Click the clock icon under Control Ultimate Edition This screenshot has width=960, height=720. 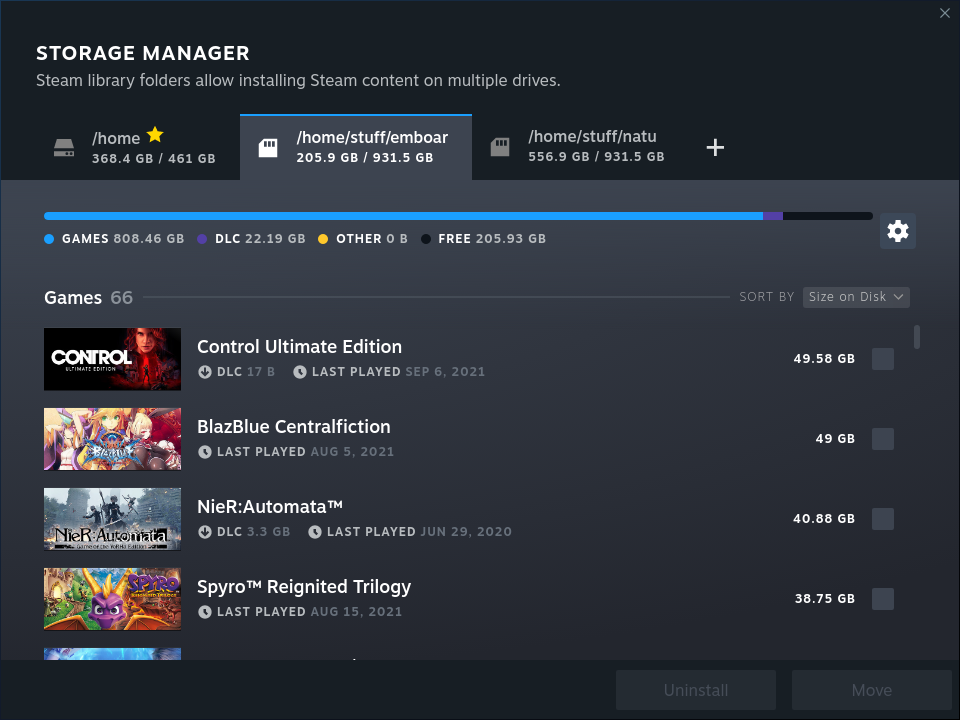(x=299, y=372)
